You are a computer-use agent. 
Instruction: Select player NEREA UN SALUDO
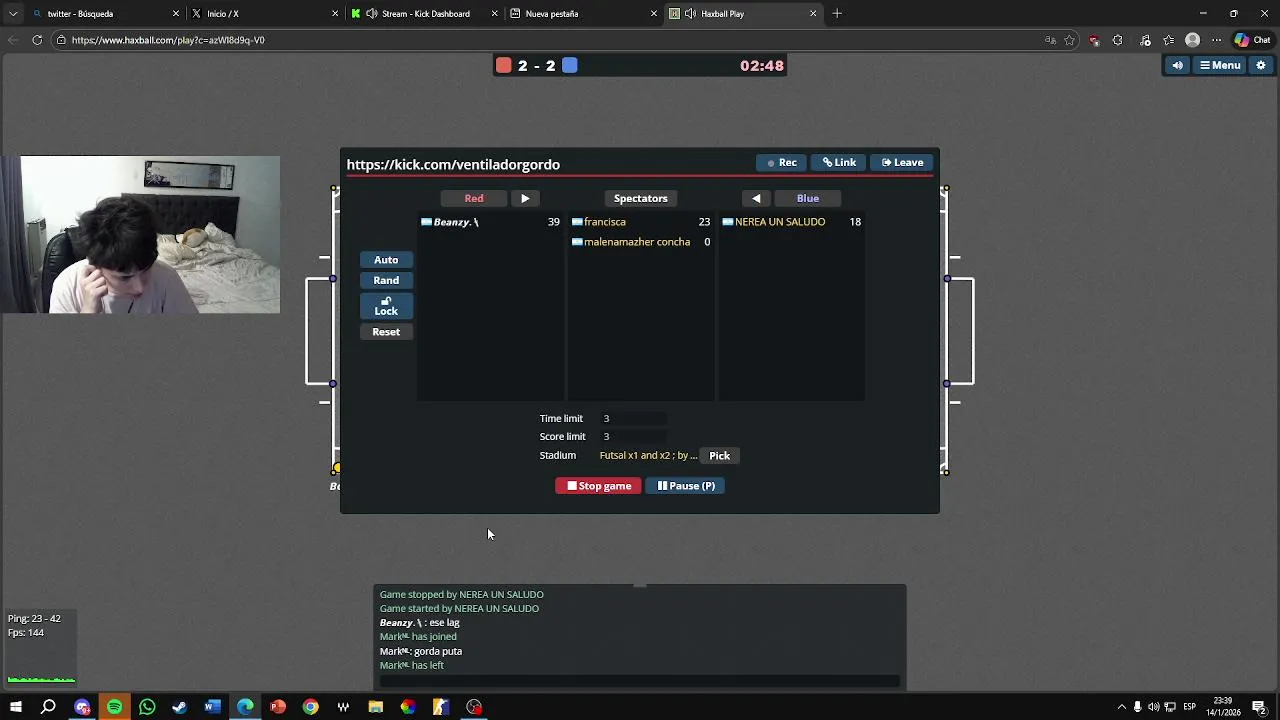(x=791, y=222)
